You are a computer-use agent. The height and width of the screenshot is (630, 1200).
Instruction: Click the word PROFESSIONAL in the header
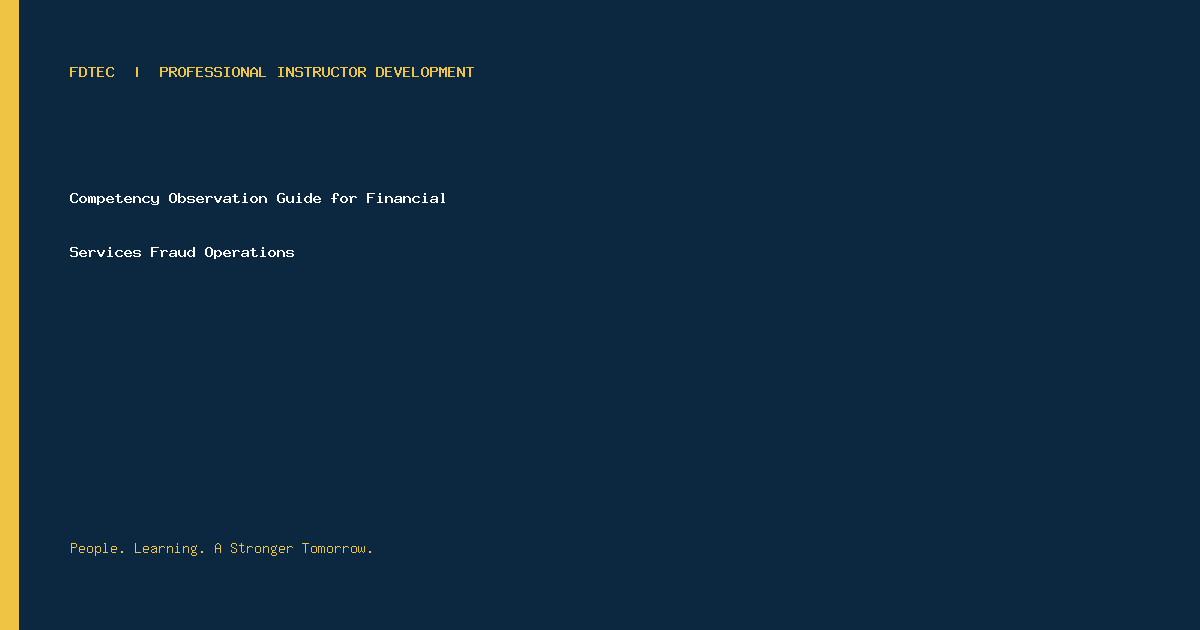pyautogui.click(x=213, y=72)
